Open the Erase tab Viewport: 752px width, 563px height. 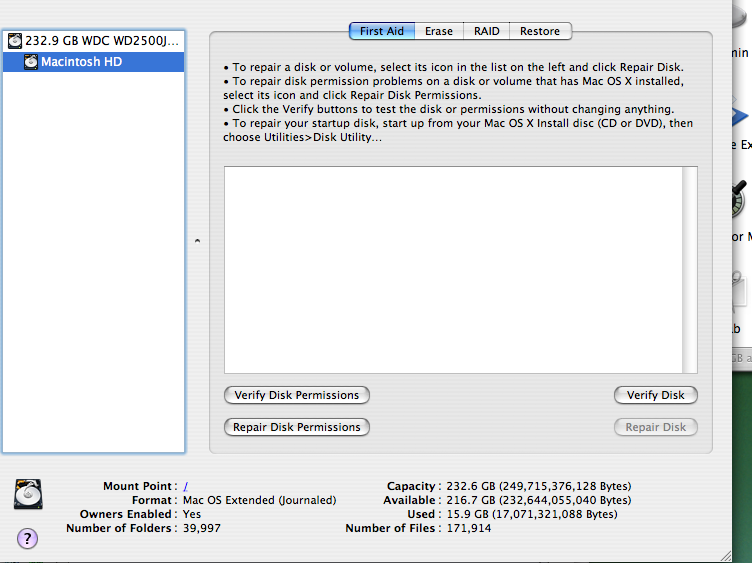(439, 31)
